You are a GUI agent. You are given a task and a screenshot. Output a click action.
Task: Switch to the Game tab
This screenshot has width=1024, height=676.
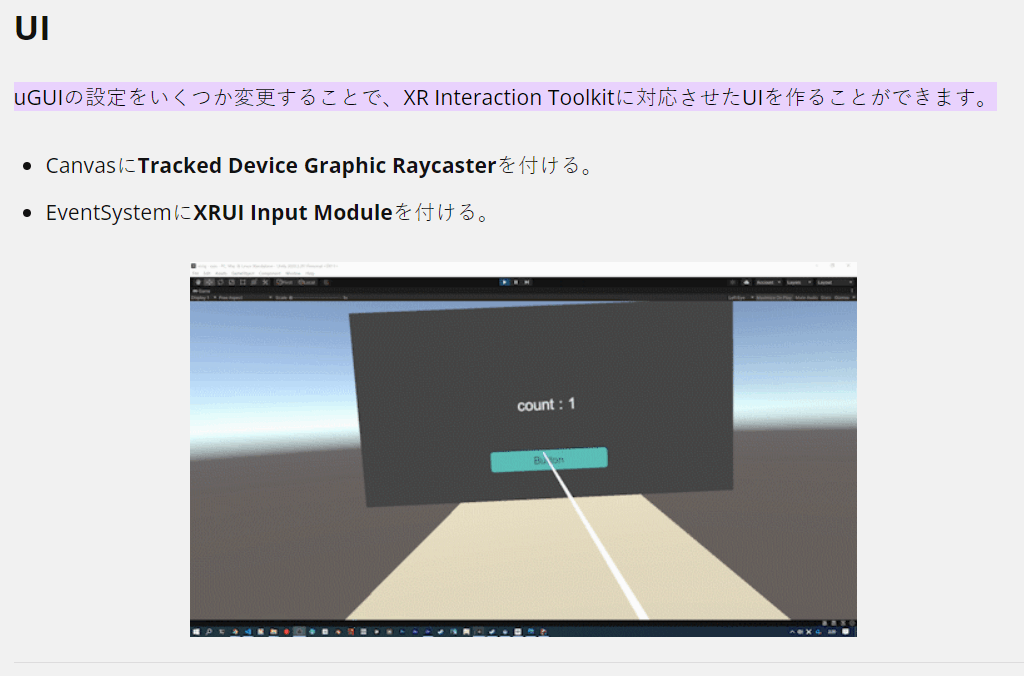point(201,291)
